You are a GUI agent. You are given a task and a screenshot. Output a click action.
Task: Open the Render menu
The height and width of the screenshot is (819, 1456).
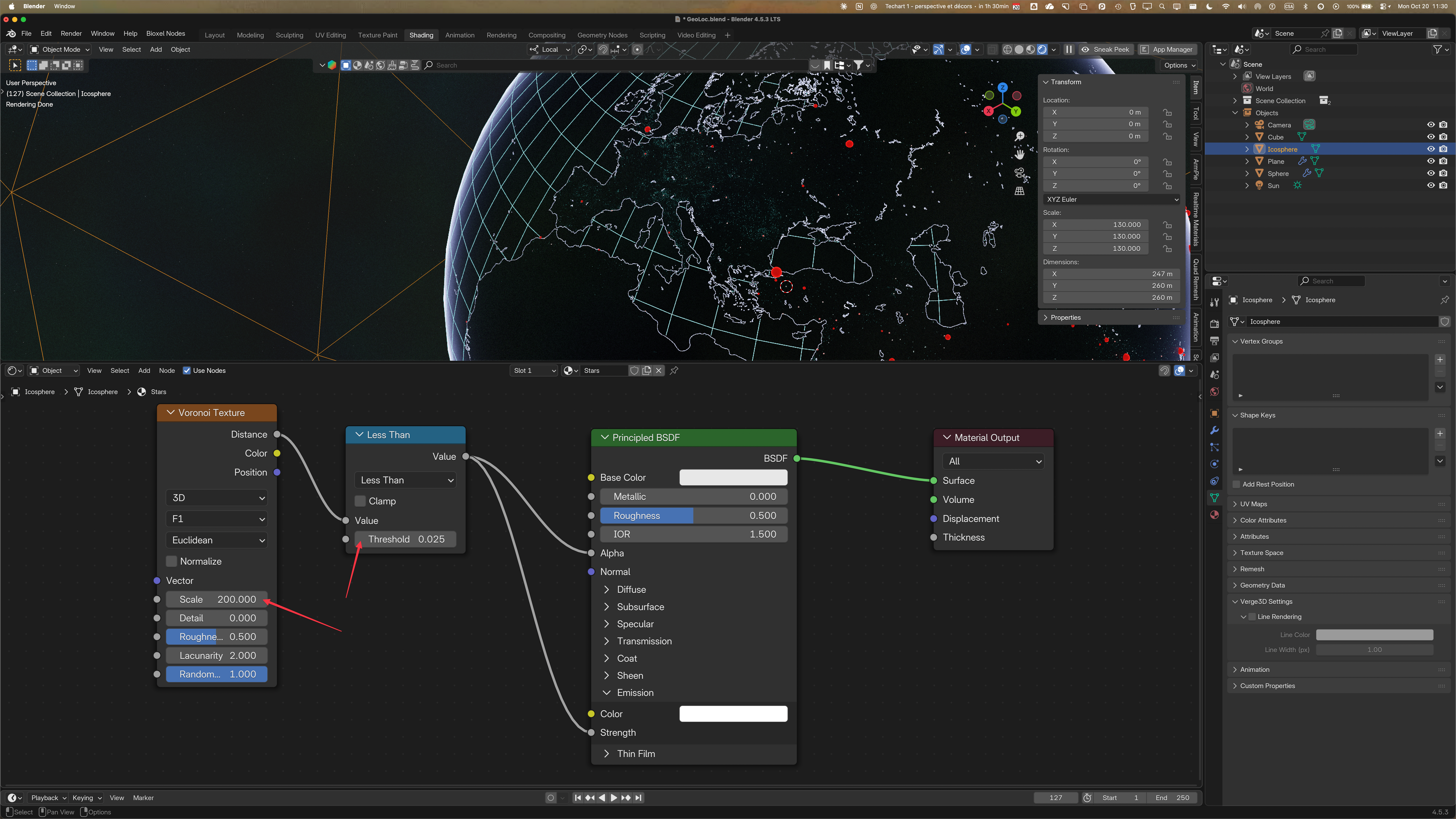coord(71,33)
